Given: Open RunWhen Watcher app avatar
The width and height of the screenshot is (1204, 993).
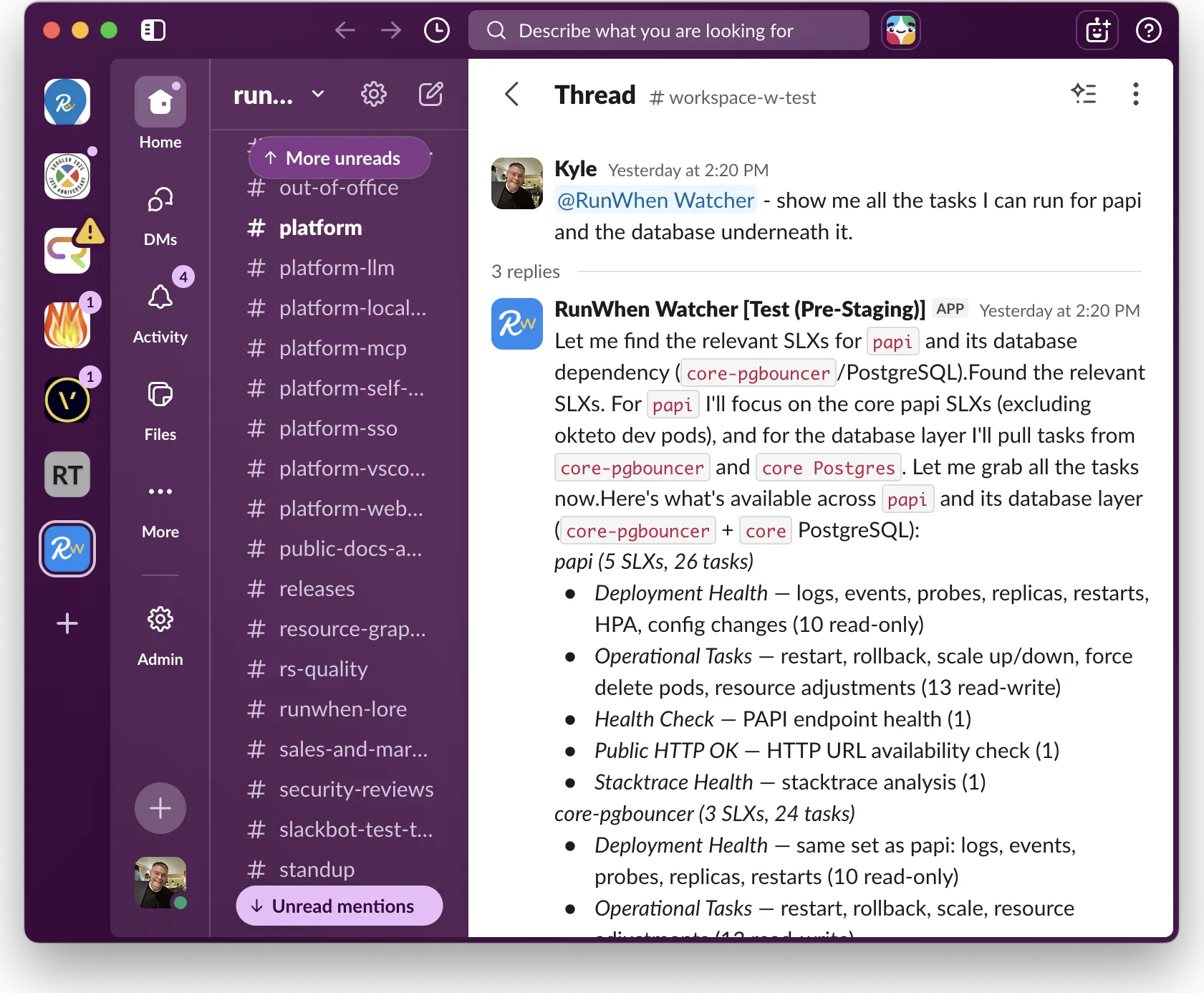Looking at the screenshot, I should coord(517,324).
